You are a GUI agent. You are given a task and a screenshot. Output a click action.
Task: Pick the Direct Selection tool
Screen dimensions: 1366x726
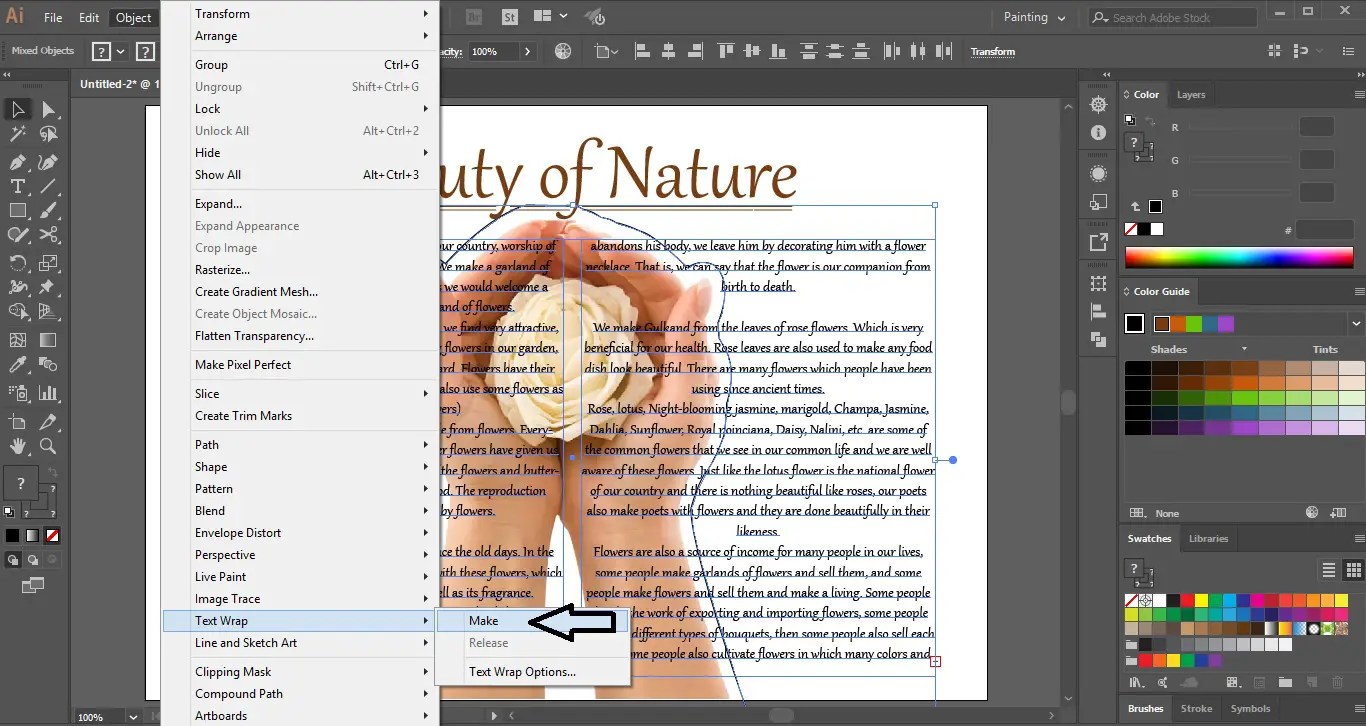(48, 110)
